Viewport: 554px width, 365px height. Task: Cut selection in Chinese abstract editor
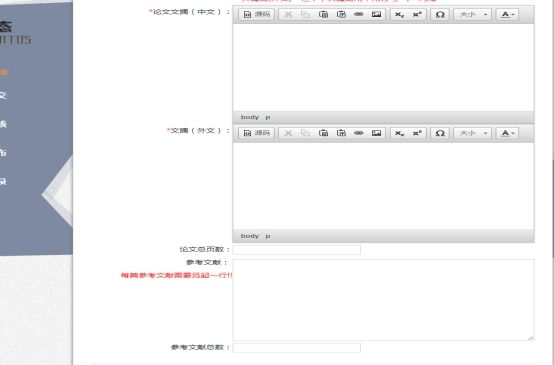coord(288,14)
